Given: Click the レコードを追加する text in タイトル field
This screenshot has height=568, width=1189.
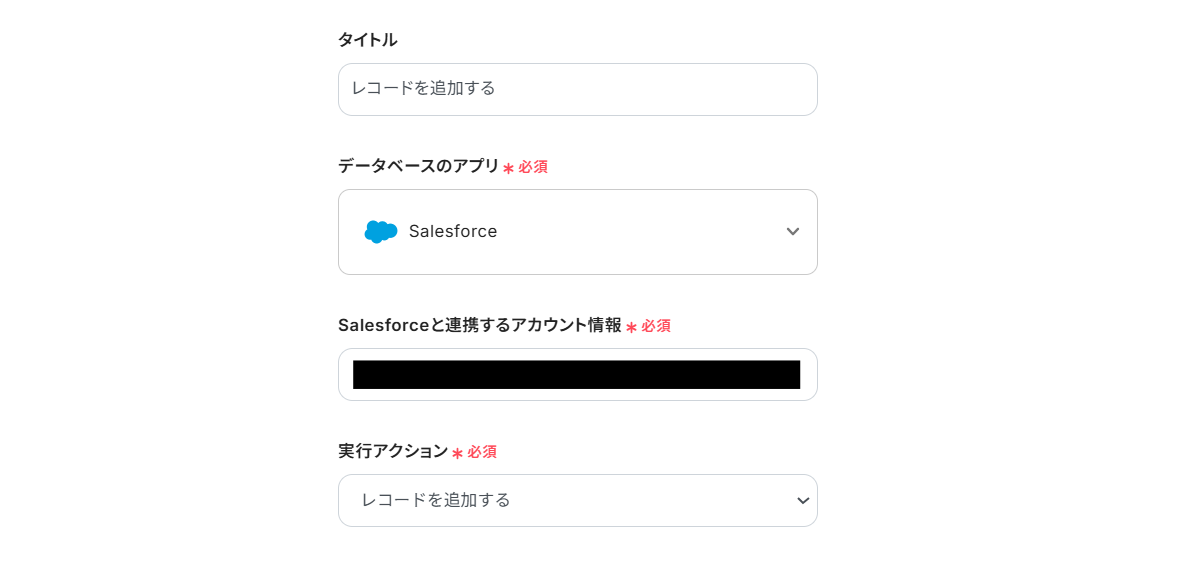Looking at the screenshot, I should (x=423, y=89).
